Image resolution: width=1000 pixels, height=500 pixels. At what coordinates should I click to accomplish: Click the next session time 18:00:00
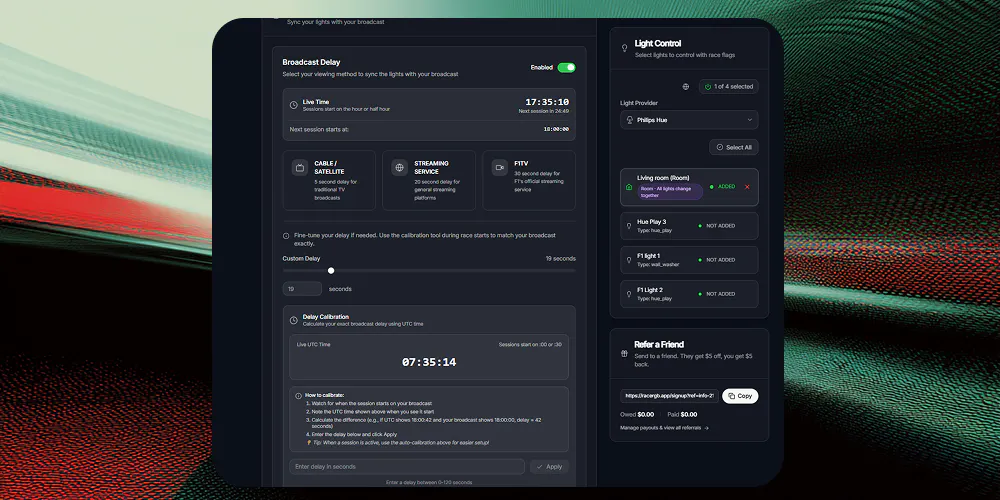556,129
